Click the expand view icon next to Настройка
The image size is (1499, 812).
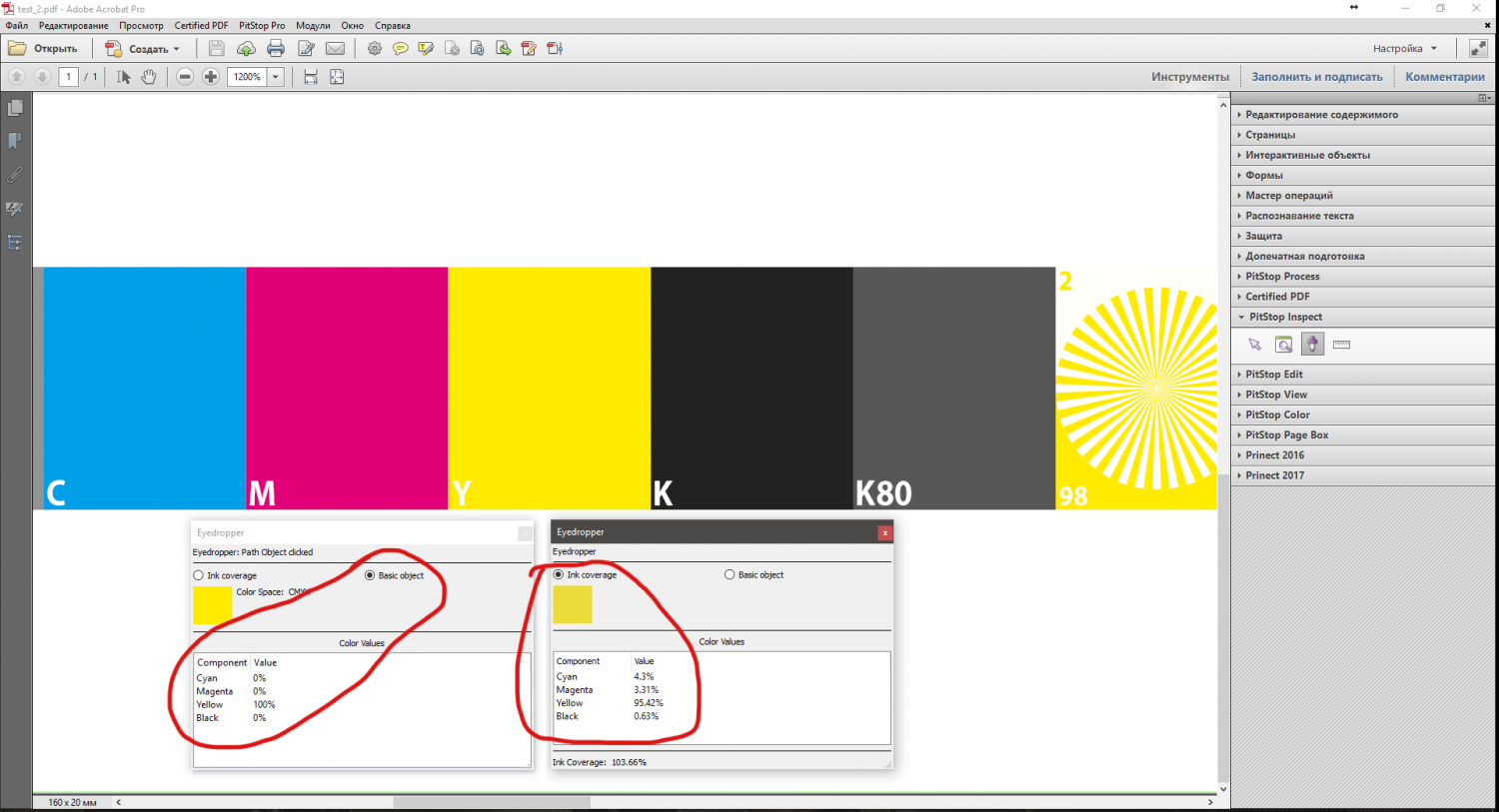pos(1477,48)
